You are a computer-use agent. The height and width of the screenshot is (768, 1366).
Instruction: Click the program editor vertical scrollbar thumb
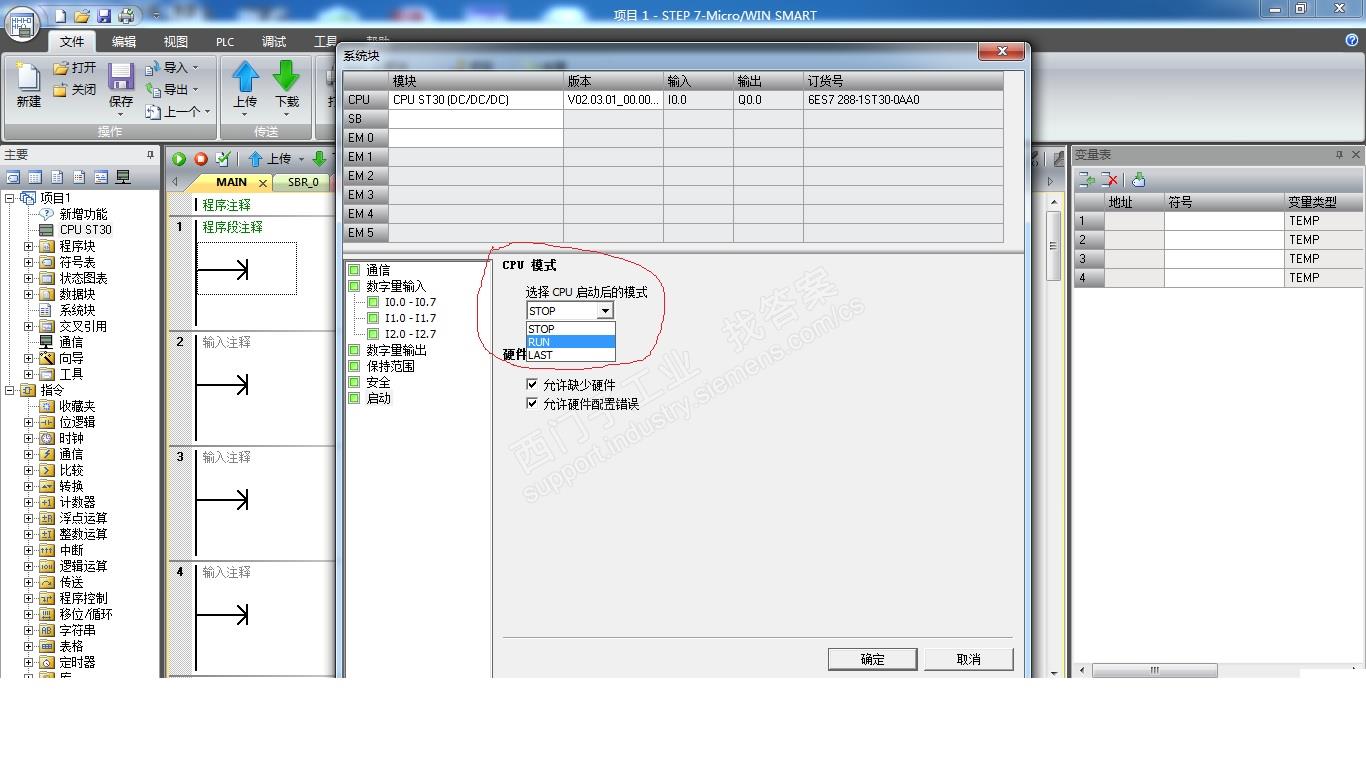pyautogui.click(x=1053, y=246)
